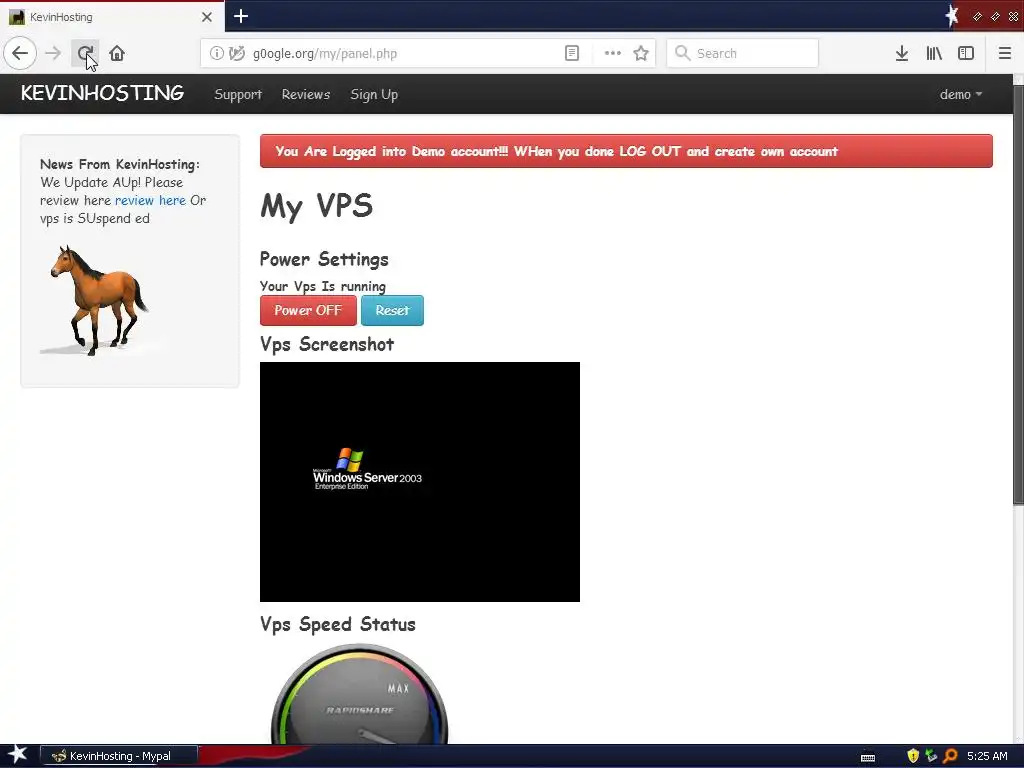Reload the page with the refresh icon

pos(85,53)
